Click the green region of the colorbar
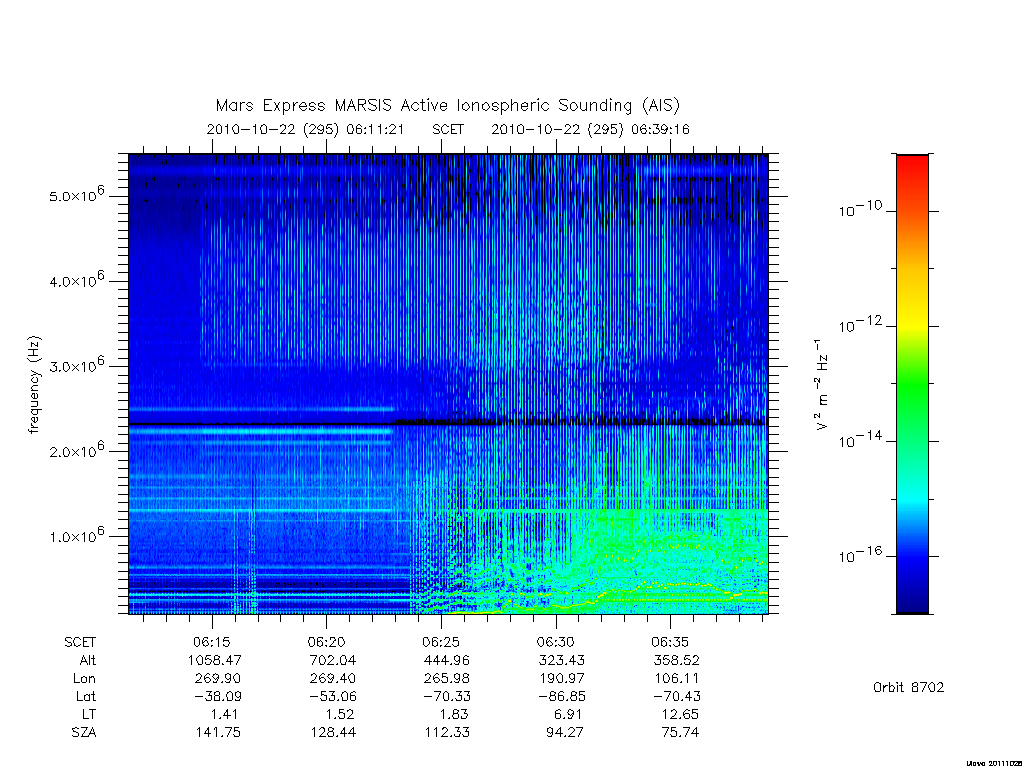Viewport: 1024px width, 768px height. click(x=912, y=385)
